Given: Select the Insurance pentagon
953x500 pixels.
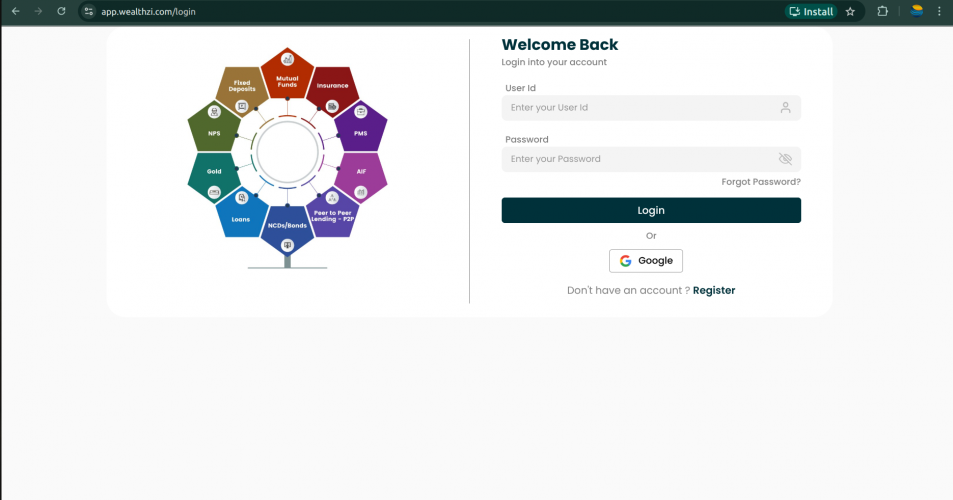Looking at the screenshot, I should pyautogui.click(x=332, y=91).
